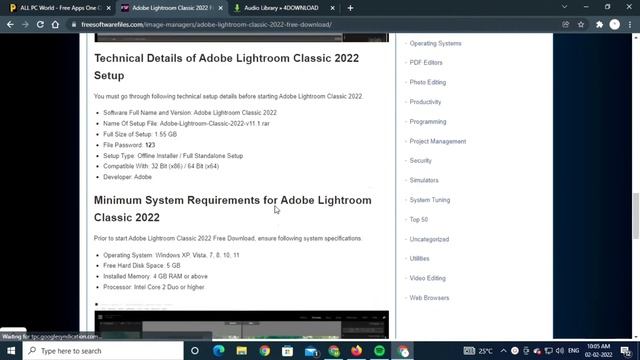Open the Top 50 category link
Viewport: 640px width, 360px height.
coord(418,220)
